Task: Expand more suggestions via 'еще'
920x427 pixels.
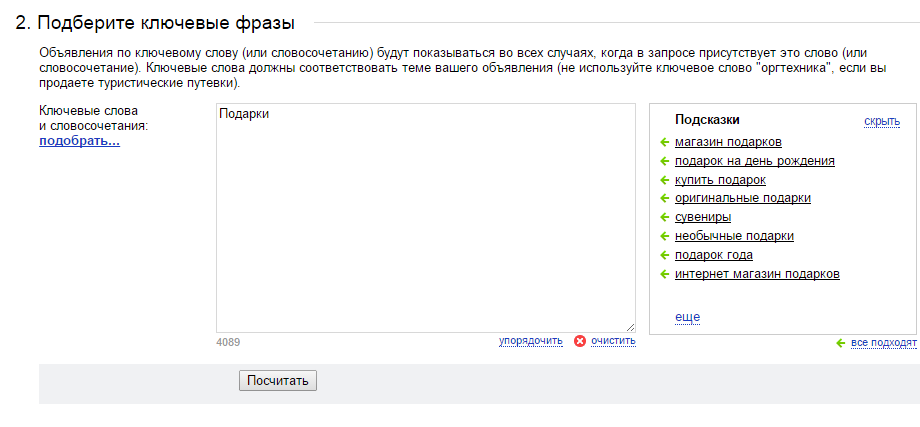Action: [x=688, y=317]
